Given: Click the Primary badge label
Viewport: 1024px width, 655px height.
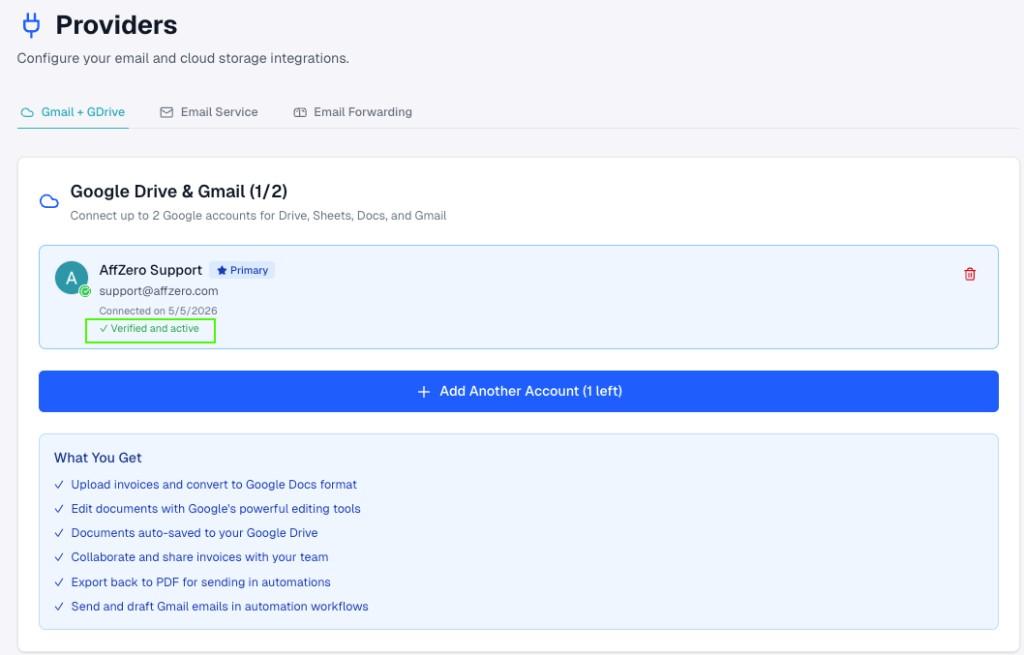Looking at the screenshot, I should click(x=242, y=270).
